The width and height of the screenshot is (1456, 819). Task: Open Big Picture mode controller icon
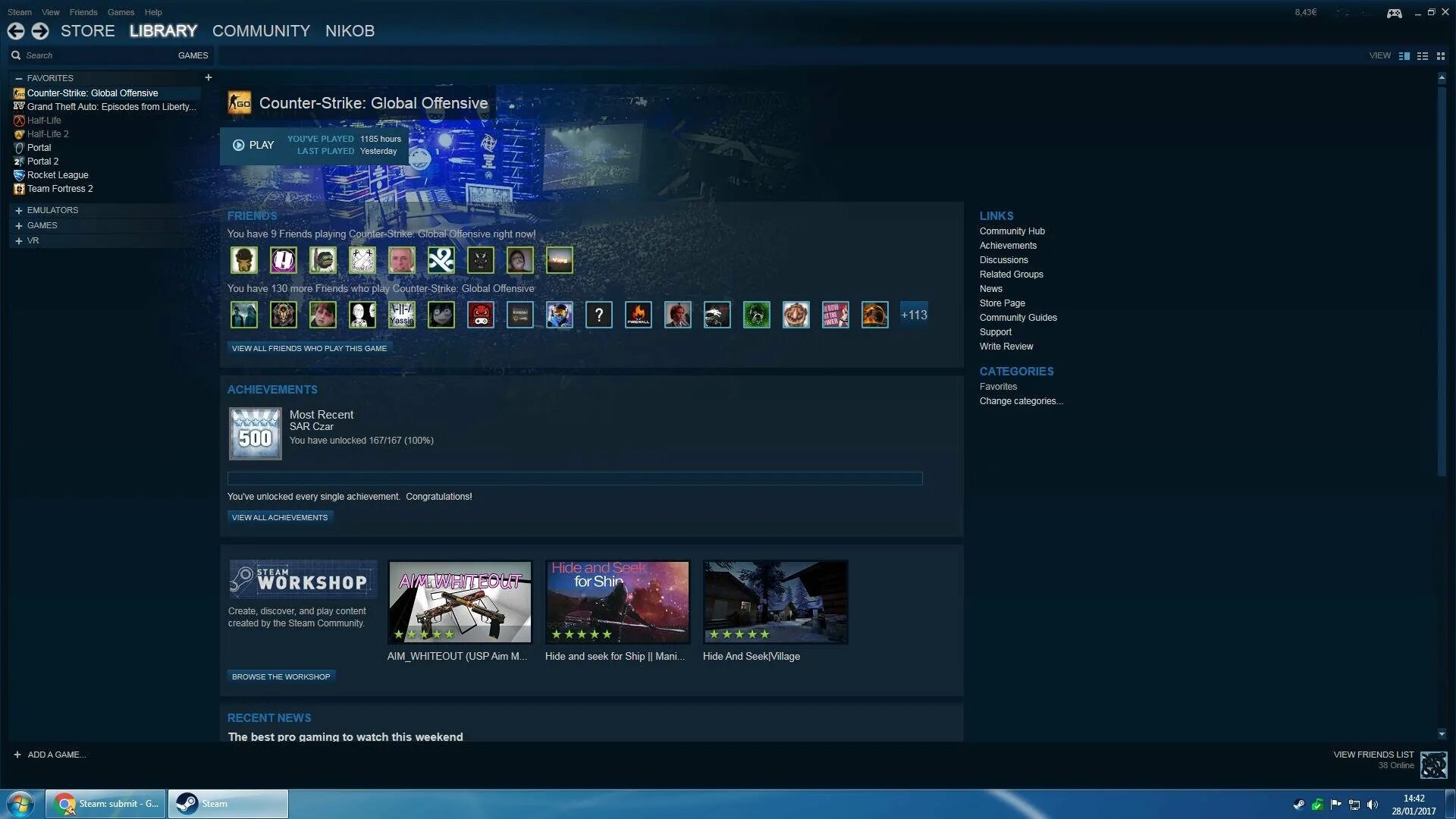tap(1394, 13)
